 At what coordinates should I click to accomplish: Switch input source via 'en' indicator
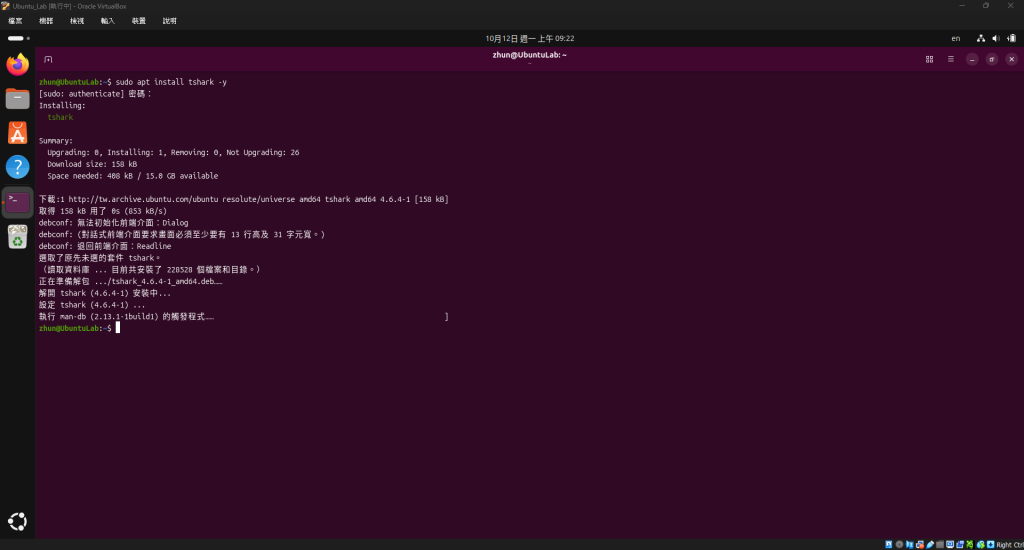(x=955, y=39)
